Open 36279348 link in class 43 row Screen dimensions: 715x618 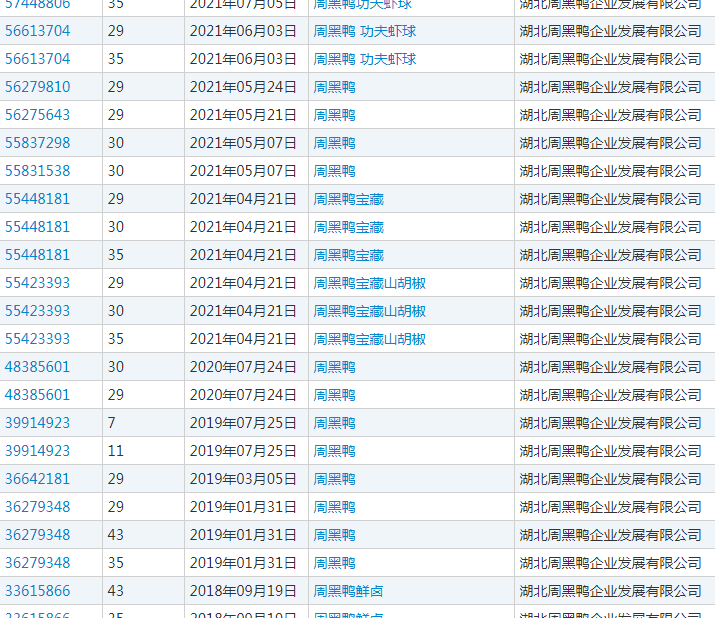coord(38,535)
